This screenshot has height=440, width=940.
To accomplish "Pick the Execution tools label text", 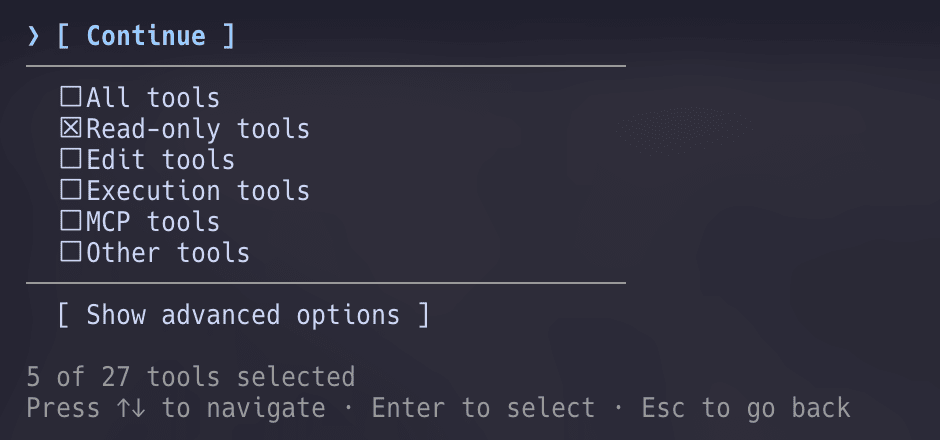I will [x=198, y=191].
